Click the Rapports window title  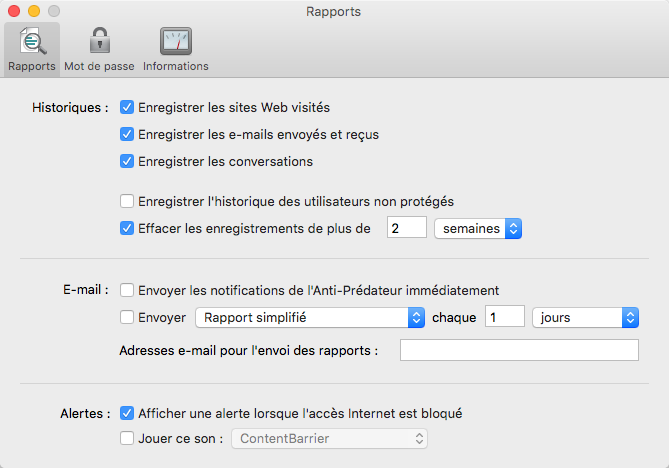click(333, 12)
